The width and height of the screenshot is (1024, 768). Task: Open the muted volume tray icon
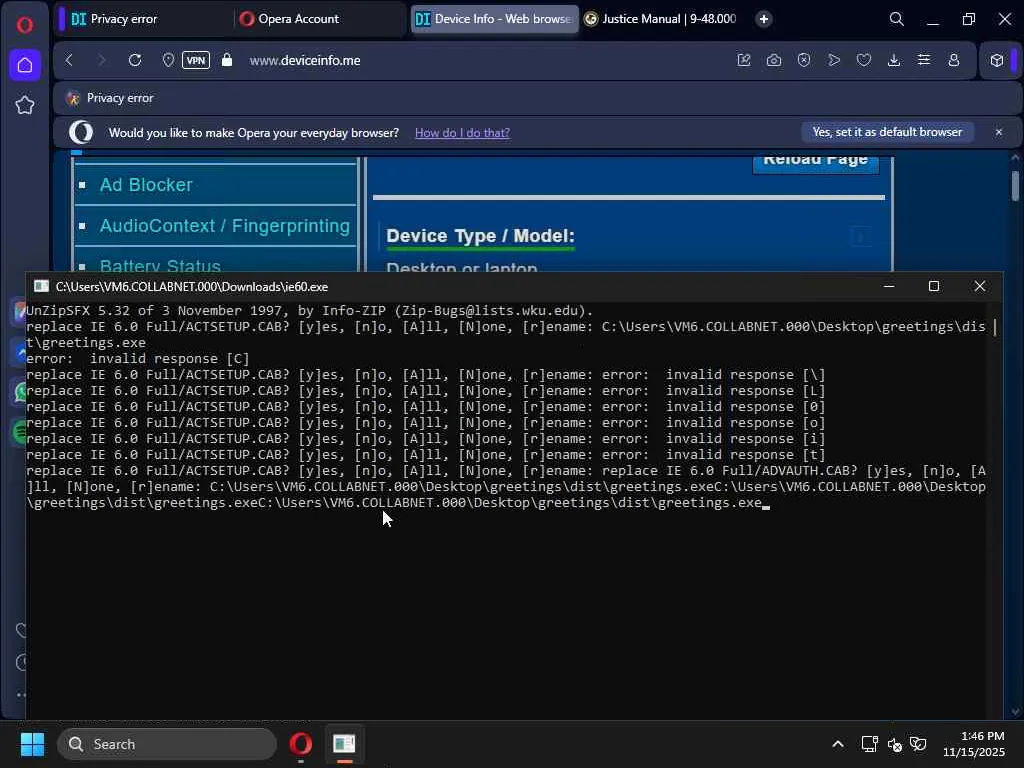click(x=894, y=744)
